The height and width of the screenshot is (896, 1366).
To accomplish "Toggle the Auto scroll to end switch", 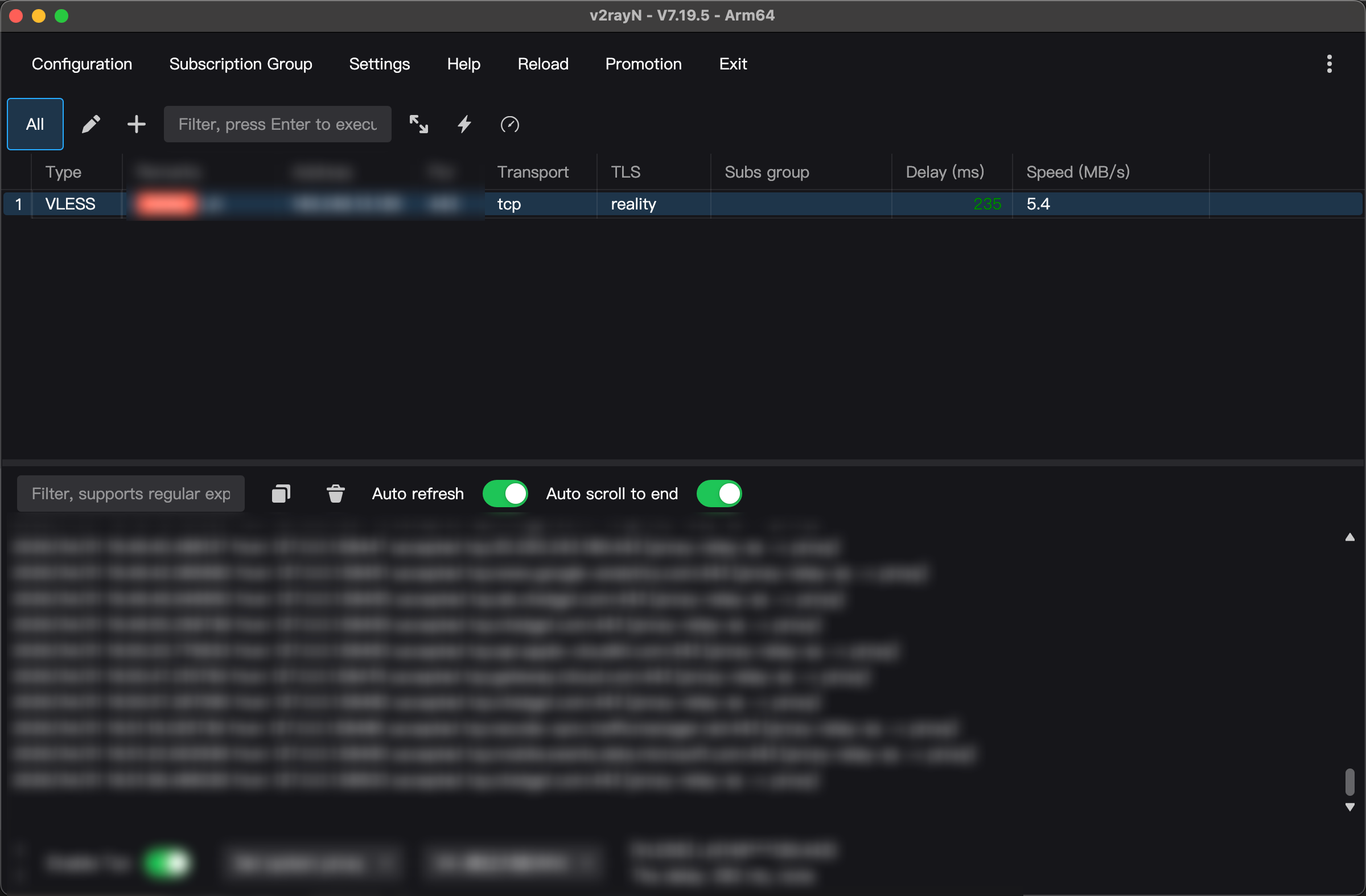I will [x=719, y=493].
